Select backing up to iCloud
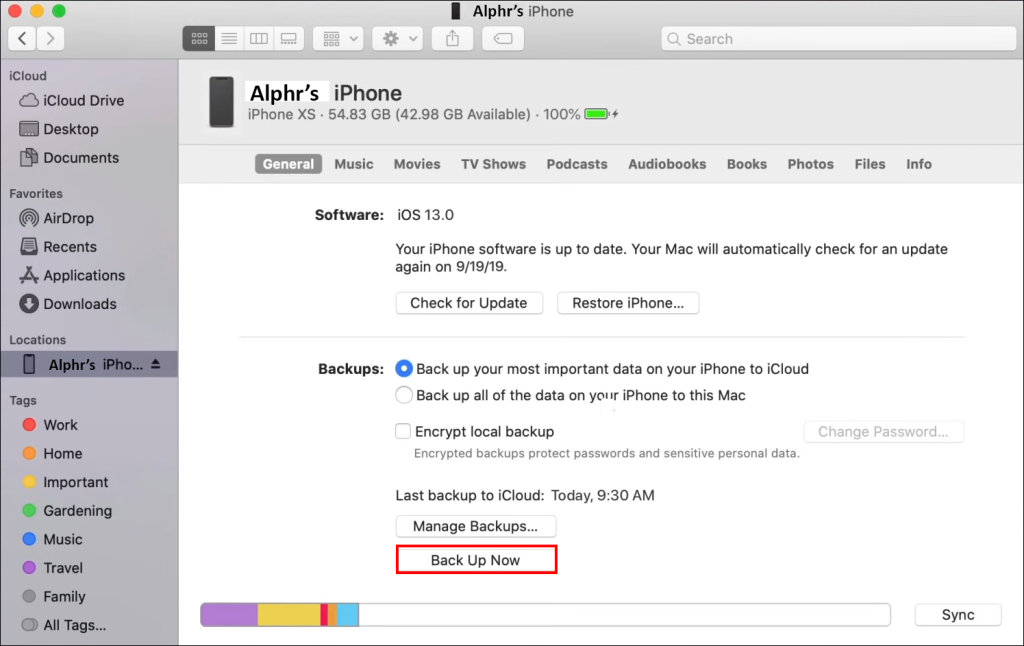The height and width of the screenshot is (646, 1024). point(404,368)
